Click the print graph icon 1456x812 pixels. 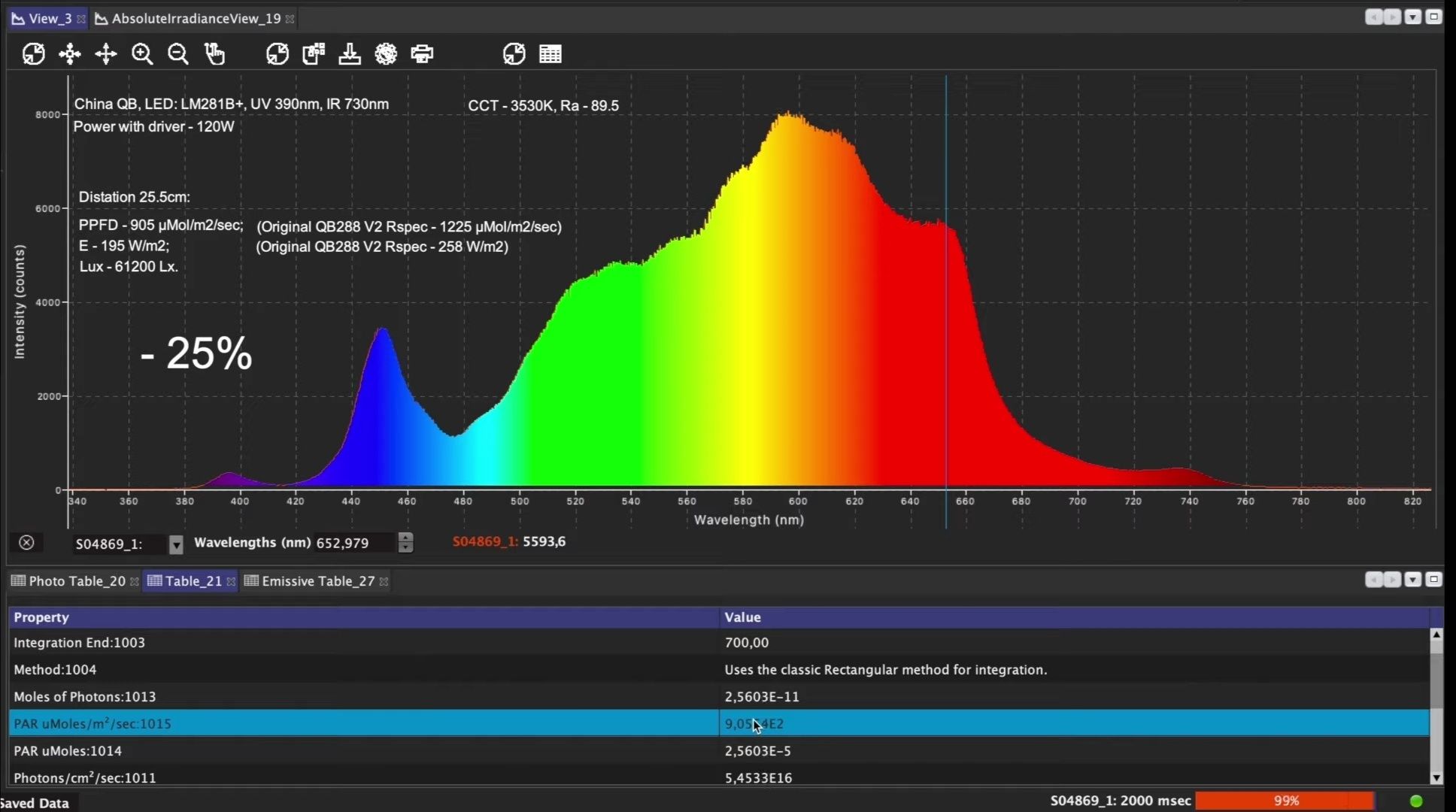422,54
